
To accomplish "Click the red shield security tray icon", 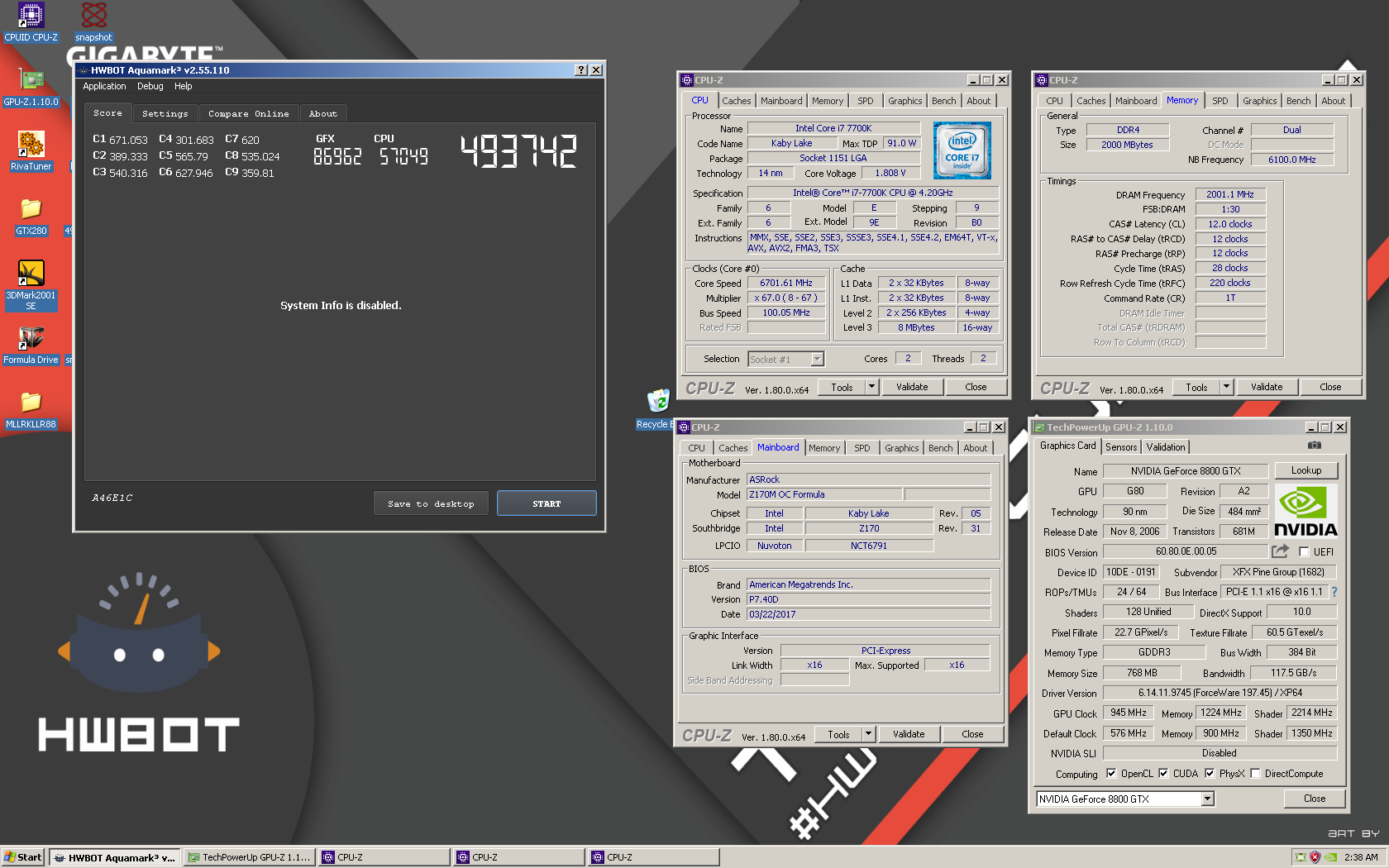I will (1315, 857).
